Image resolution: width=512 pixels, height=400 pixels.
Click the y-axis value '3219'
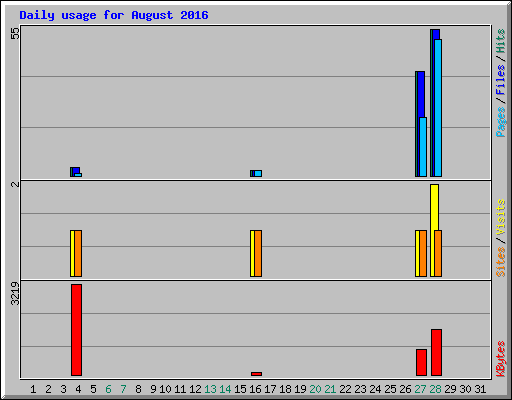(15, 293)
